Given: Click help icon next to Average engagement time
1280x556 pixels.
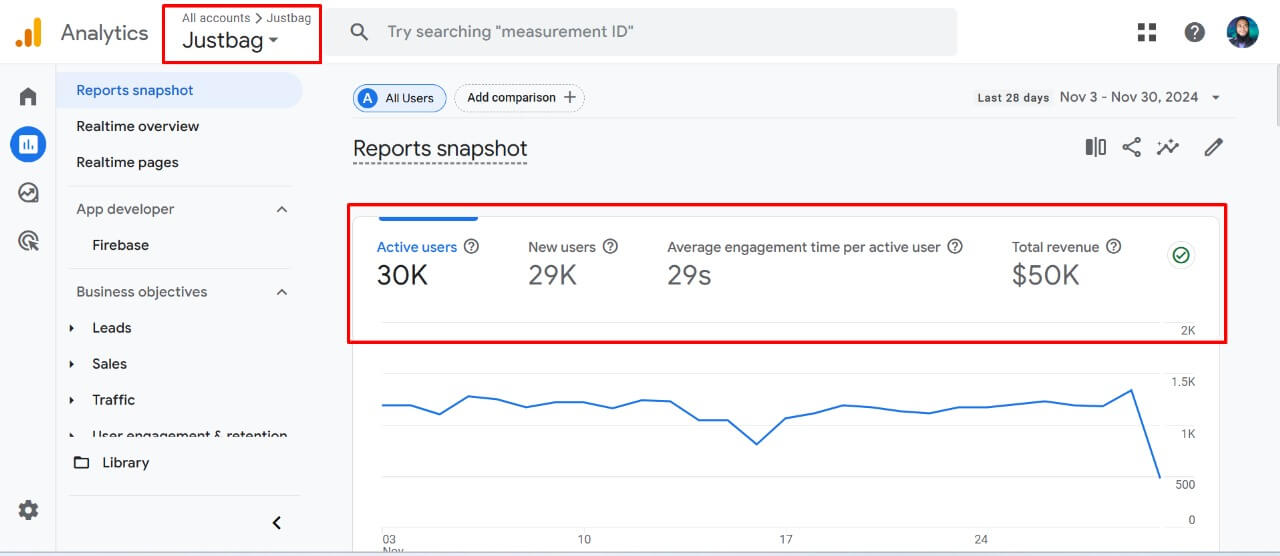Looking at the screenshot, I should click(x=955, y=247).
